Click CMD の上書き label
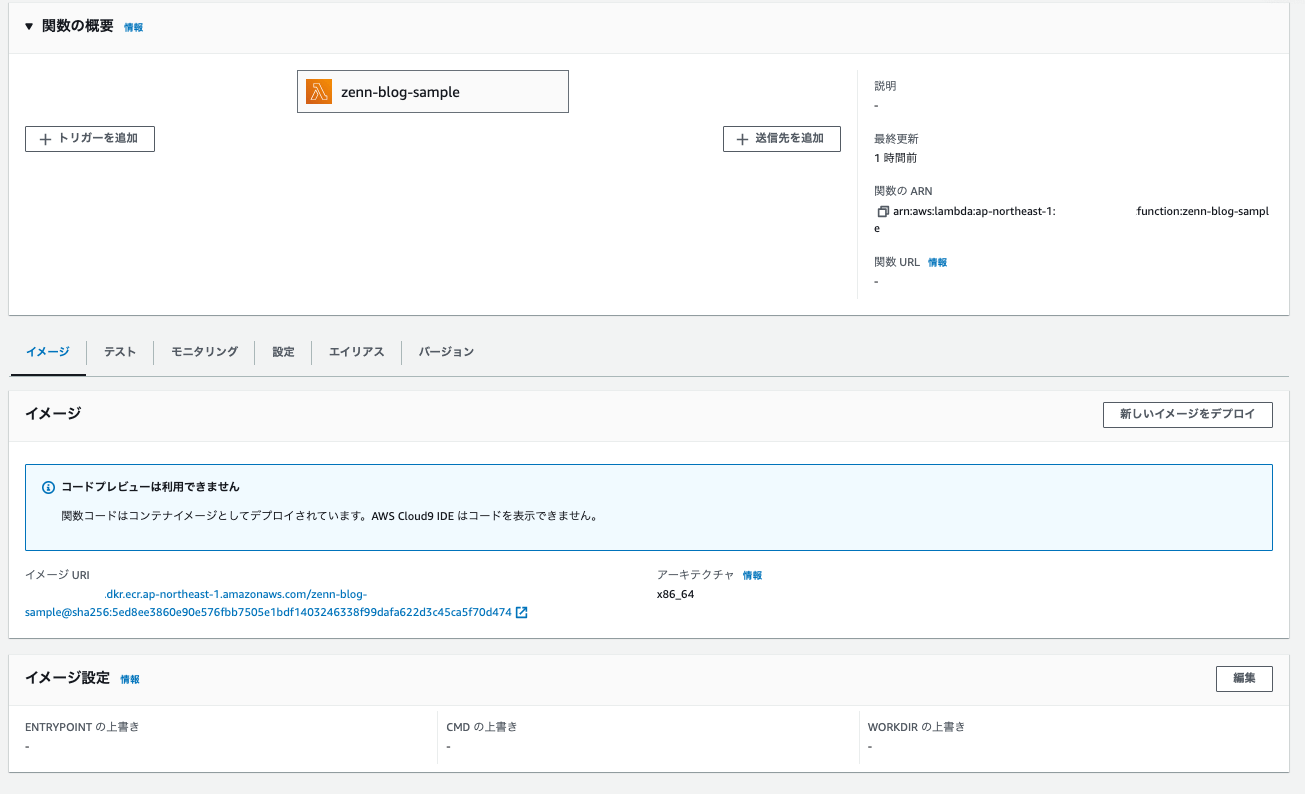 click(482, 727)
